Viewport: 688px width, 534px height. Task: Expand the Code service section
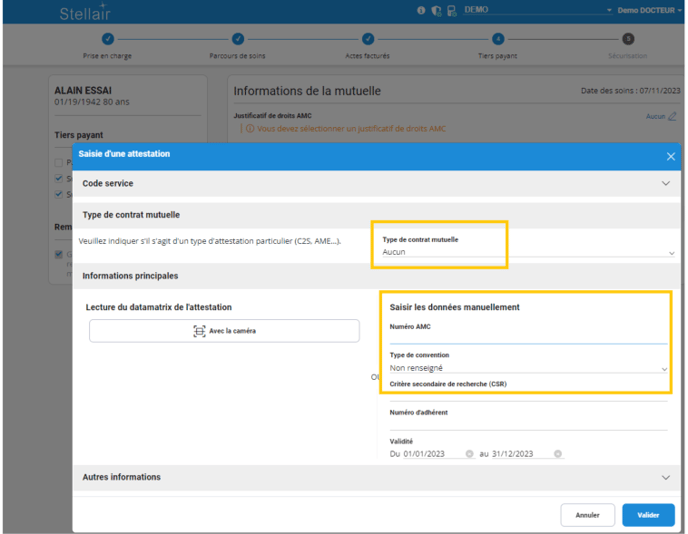coord(665,184)
